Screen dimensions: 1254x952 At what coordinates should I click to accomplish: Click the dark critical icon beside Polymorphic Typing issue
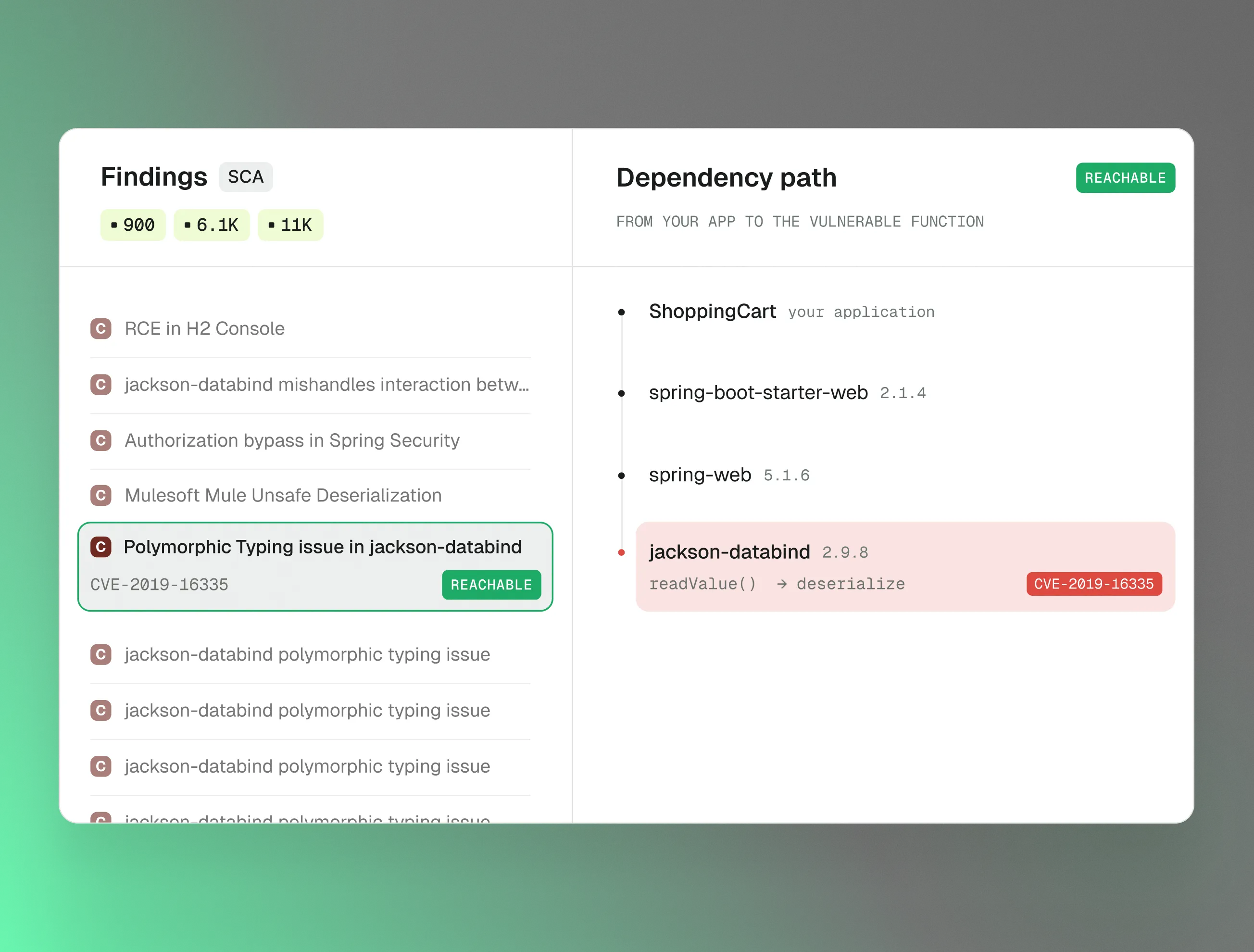coord(101,547)
